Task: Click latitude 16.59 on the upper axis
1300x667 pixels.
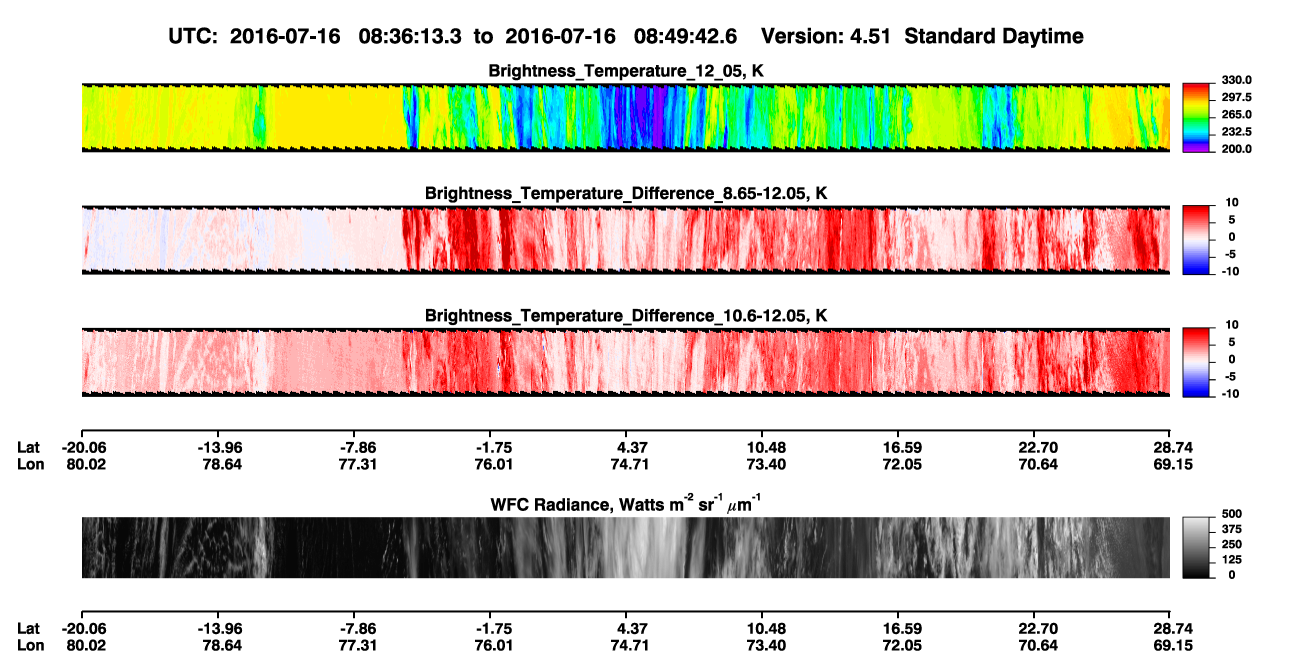Action: [x=897, y=447]
